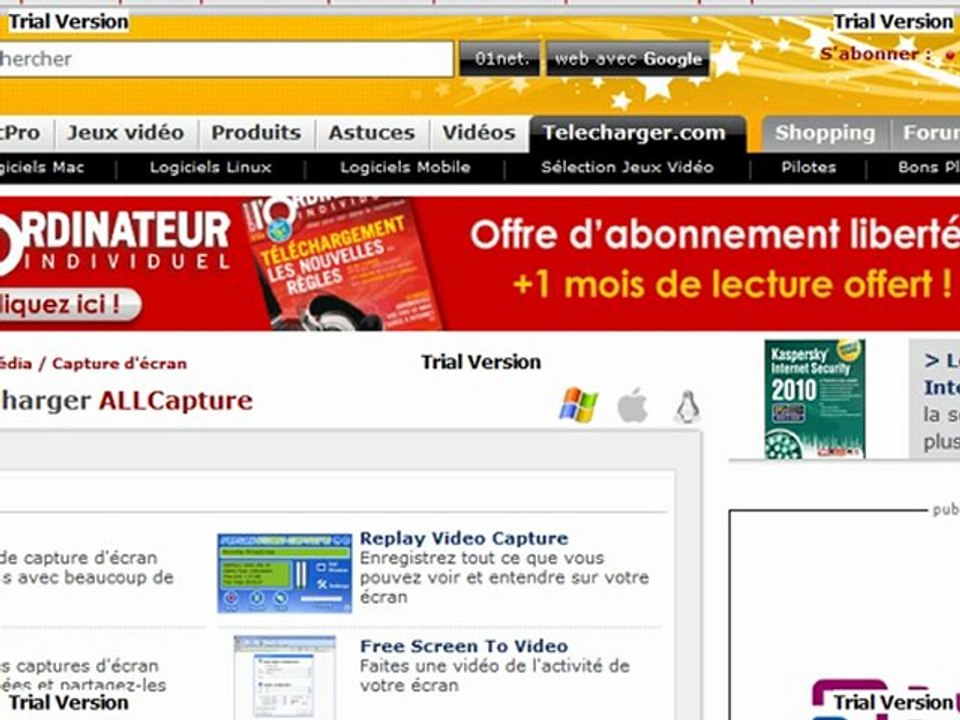Open the Replay Video Capture thumbnail
Image resolution: width=960 pixels, height=720 pixels.
pyautogui.click(x=285, y=573)
